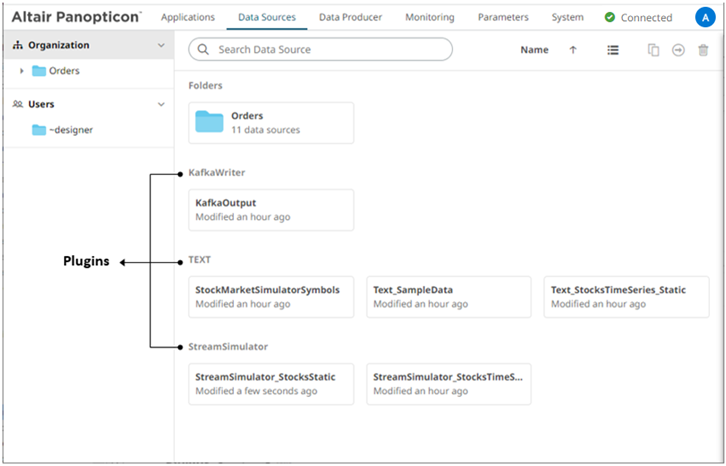Click the green Connected status icon
Screen dimensions: 726x466
610,17
